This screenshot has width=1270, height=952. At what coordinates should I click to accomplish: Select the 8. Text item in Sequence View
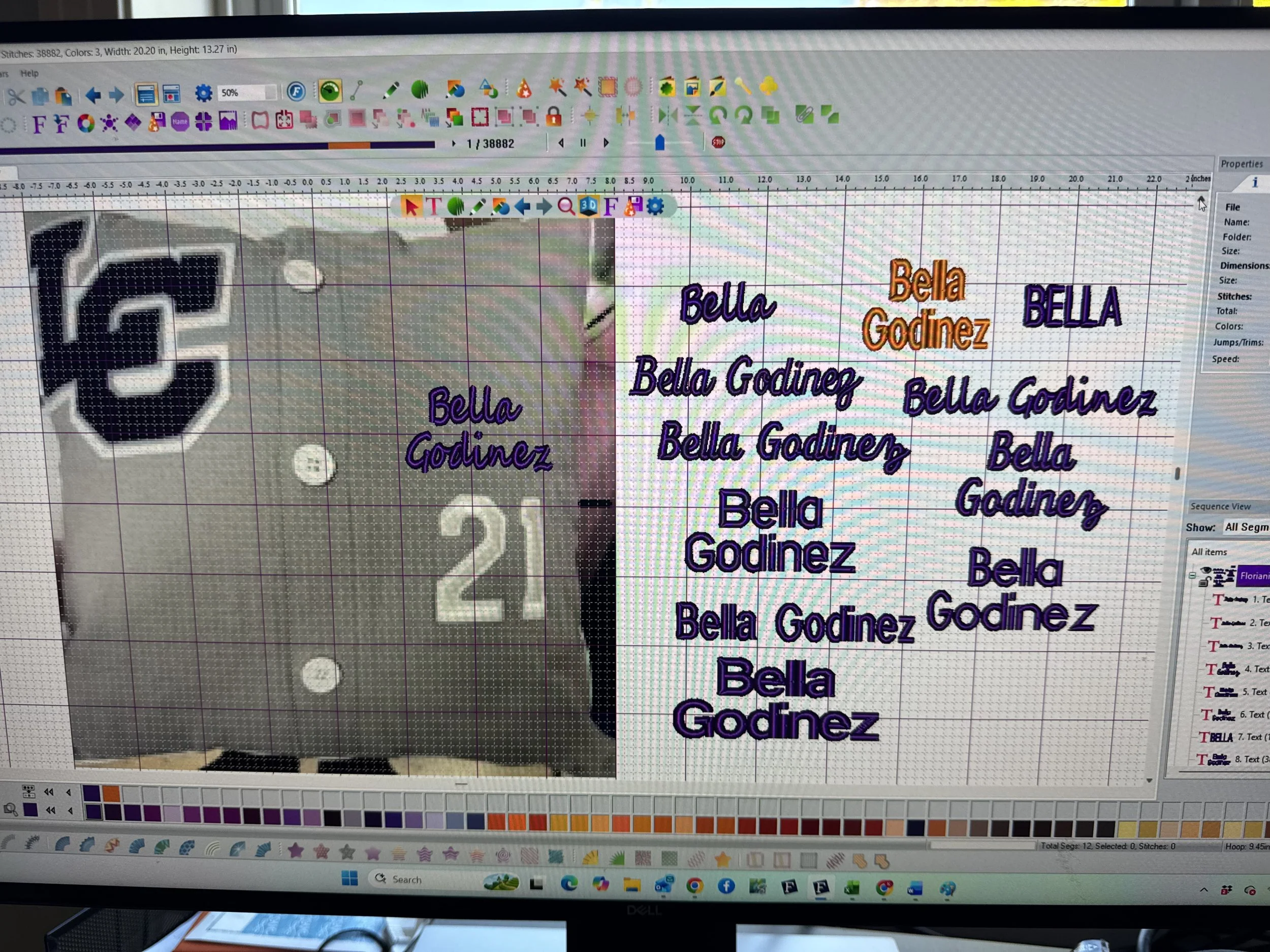(x=1233, y=760)
